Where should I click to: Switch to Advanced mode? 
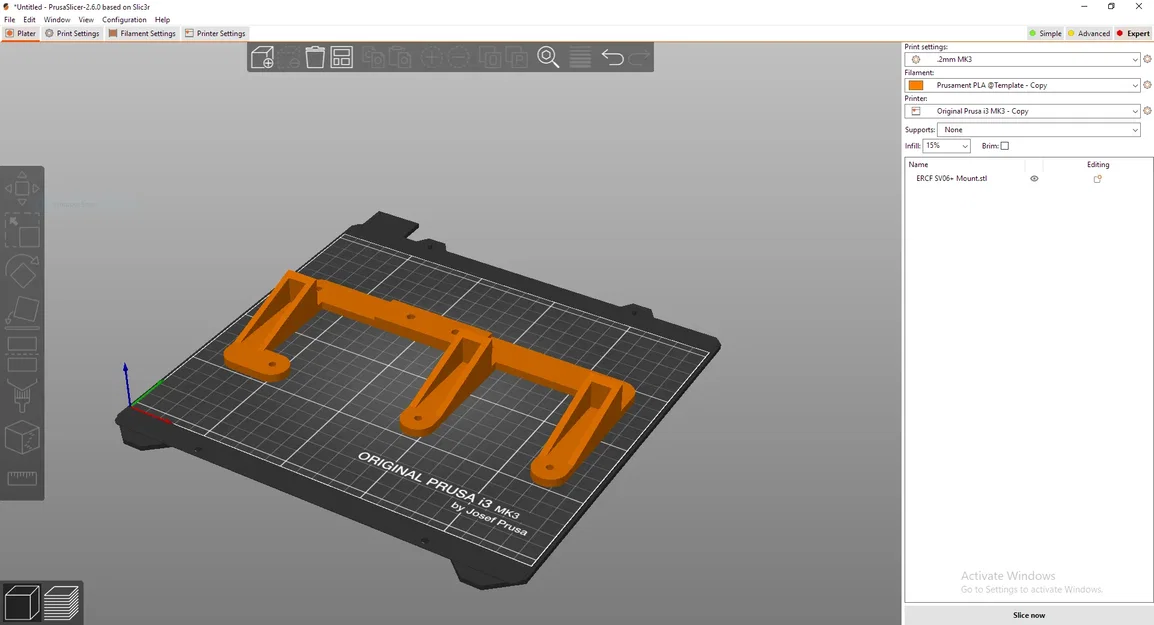[1088, 33]
